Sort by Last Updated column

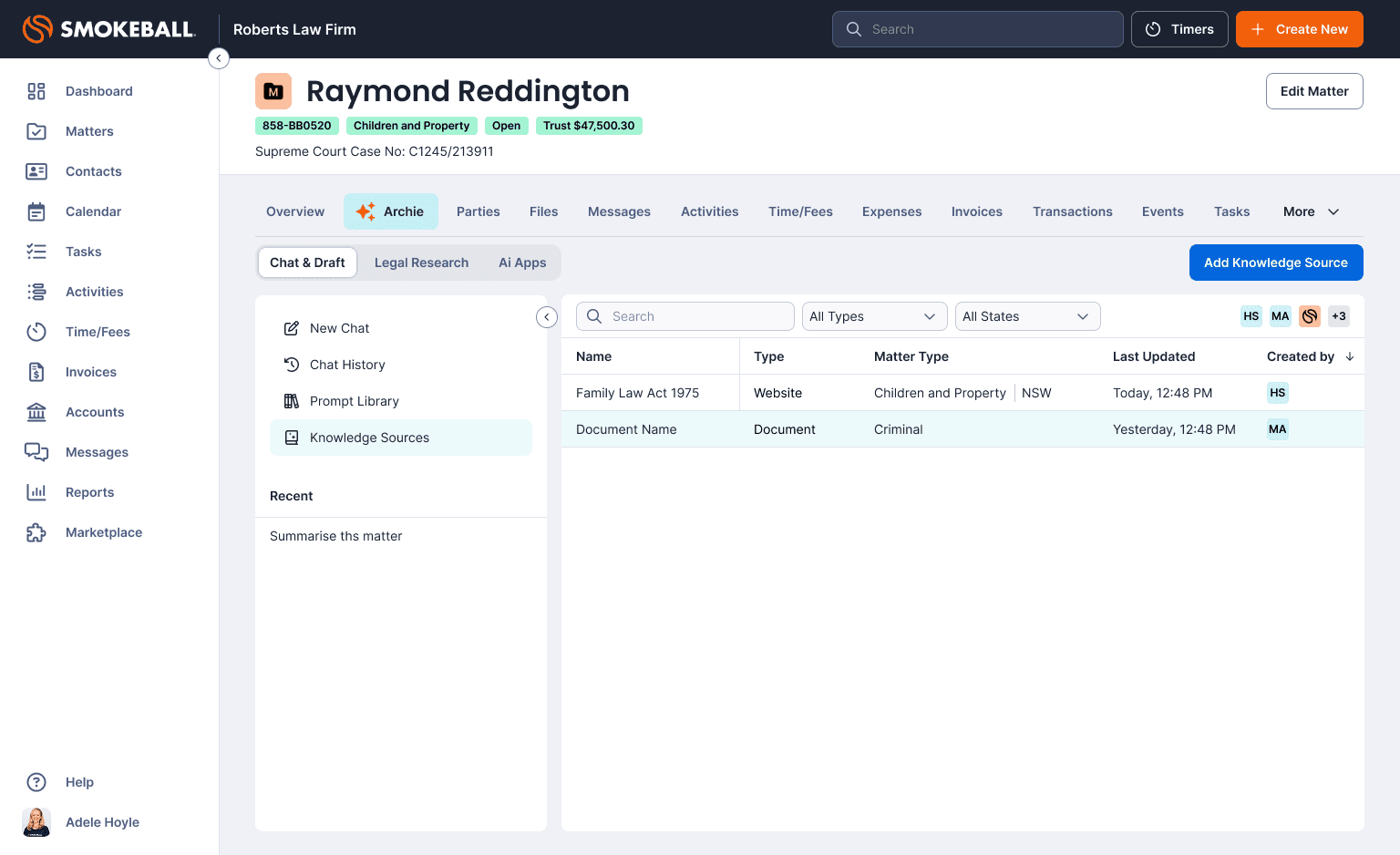pyautogui.click(x=1154, y=356)
